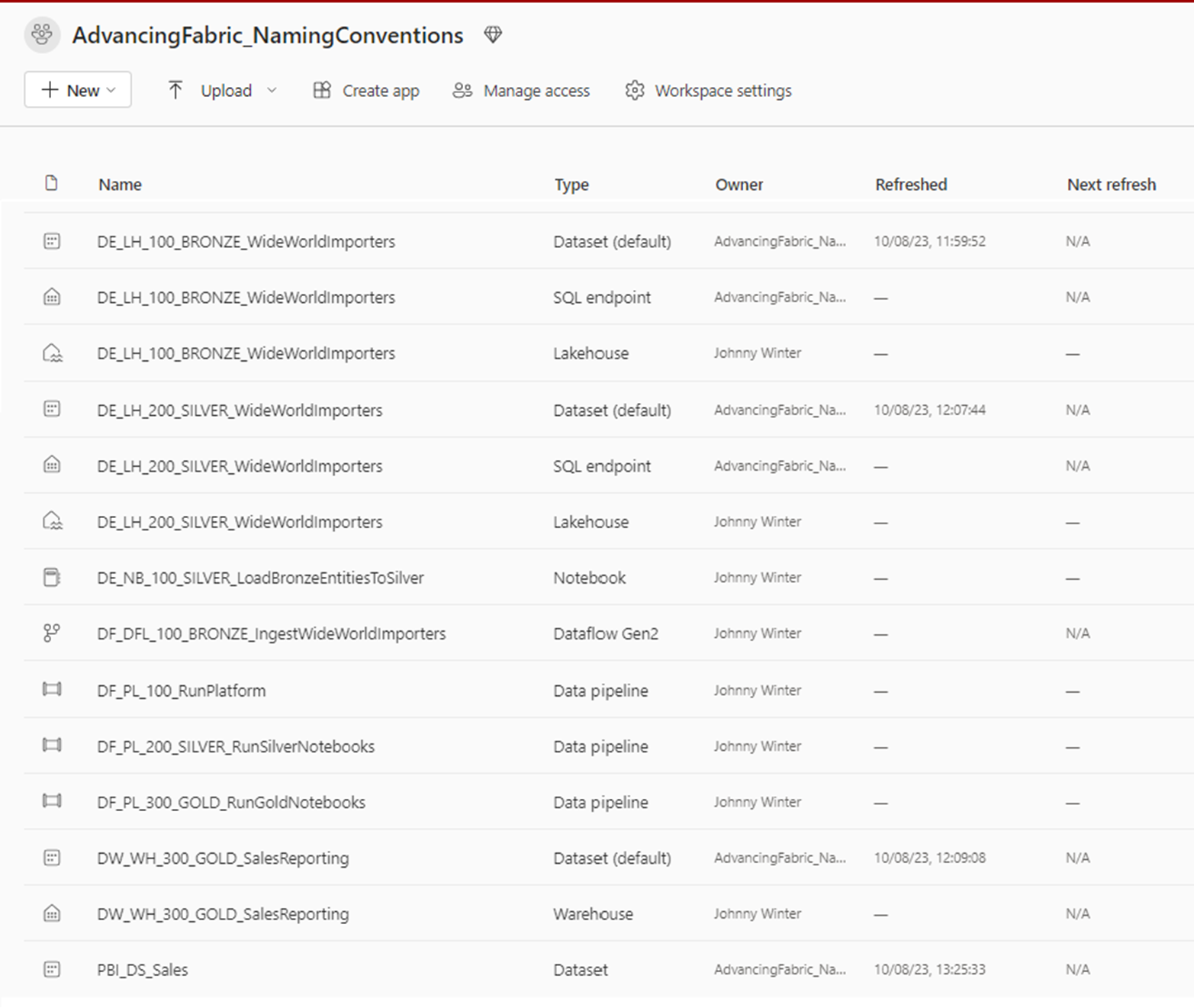Sort items by the Name column header
This screenshot has width=1194, height=1008.
click(119, 184)
